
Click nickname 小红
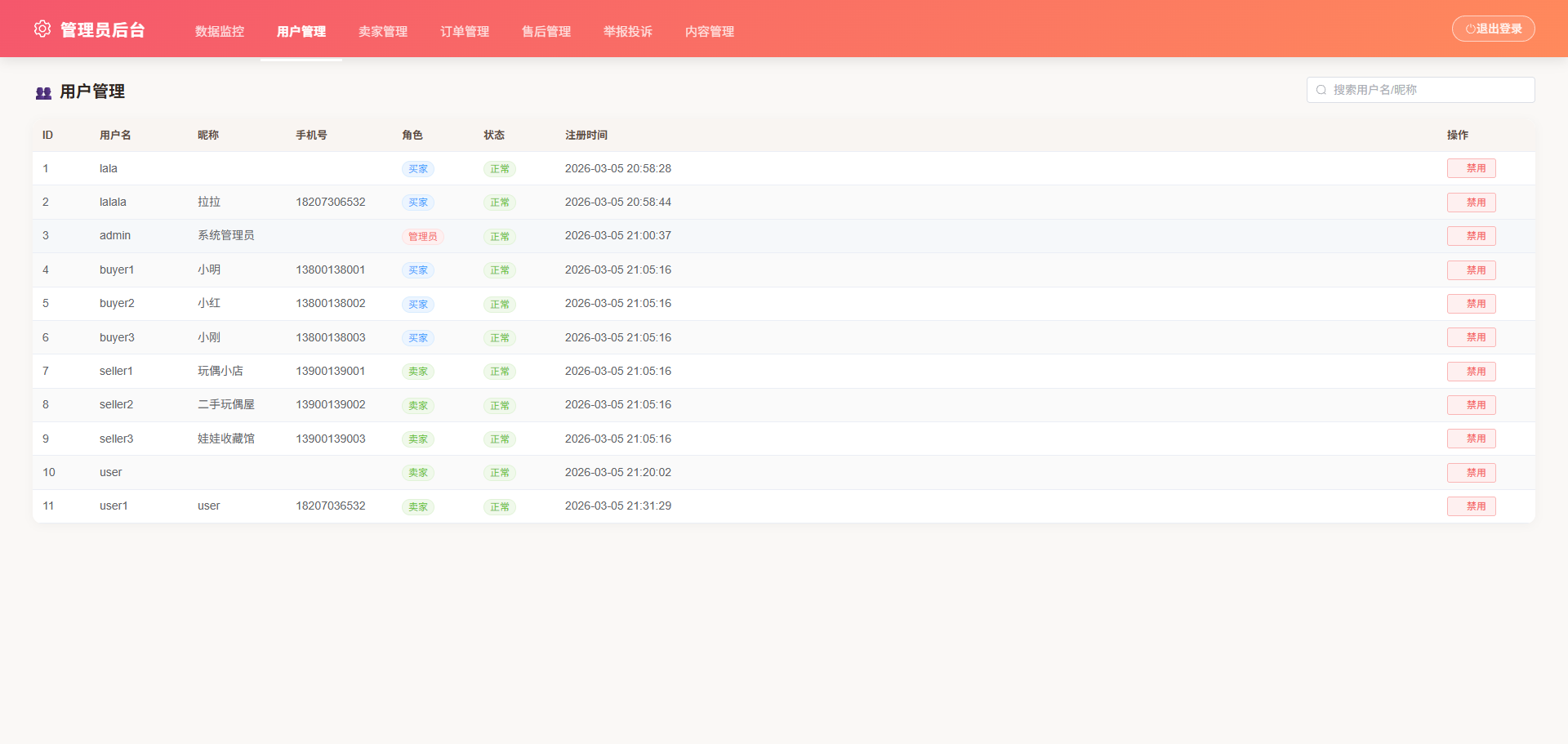[x=209, y=303]
